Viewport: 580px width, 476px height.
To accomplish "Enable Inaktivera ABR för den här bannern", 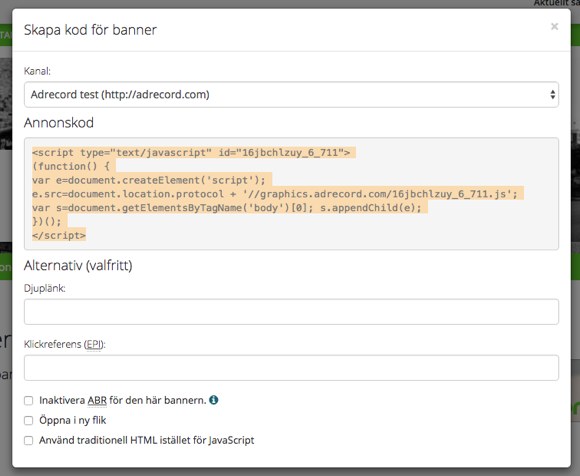I will pyautogui.click(x=28, y=401).
